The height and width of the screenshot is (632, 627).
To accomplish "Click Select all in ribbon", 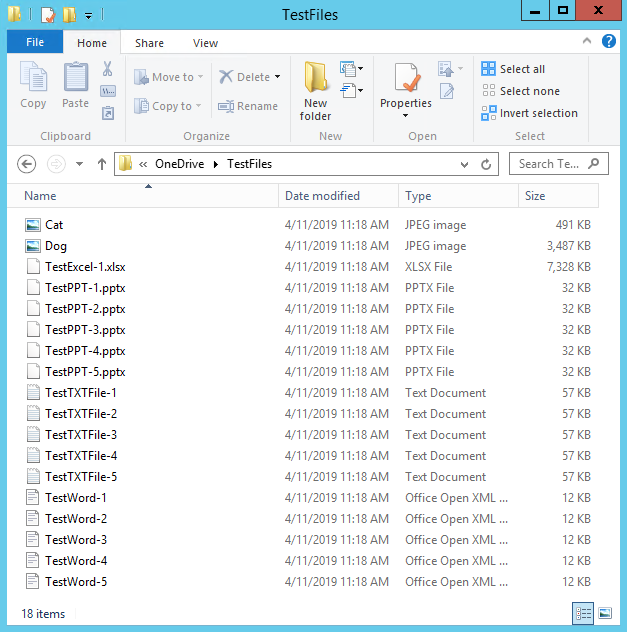I will pyautogui.click(x=513, y=69).
